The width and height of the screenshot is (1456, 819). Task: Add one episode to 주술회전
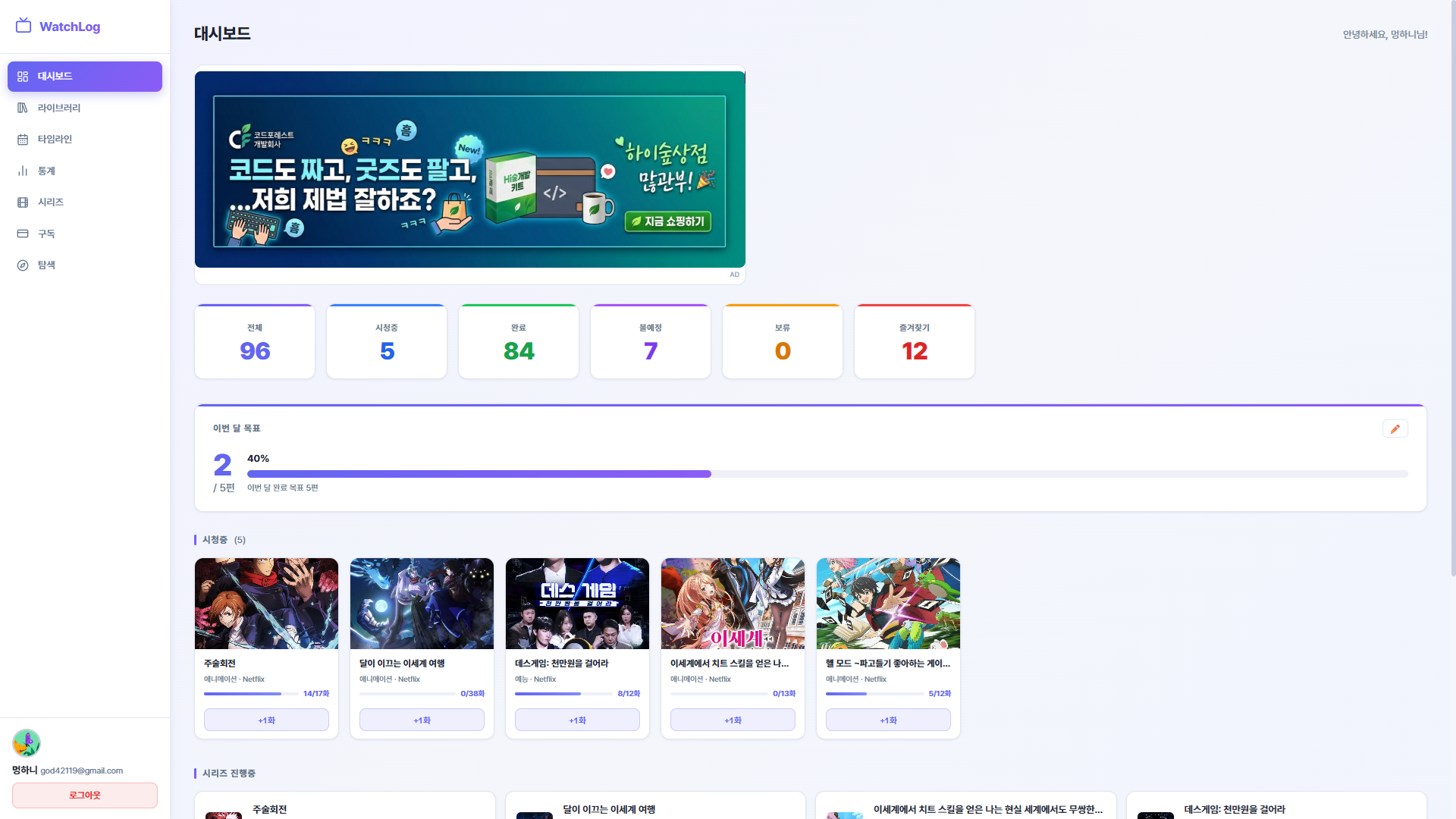tap(266, 720)
